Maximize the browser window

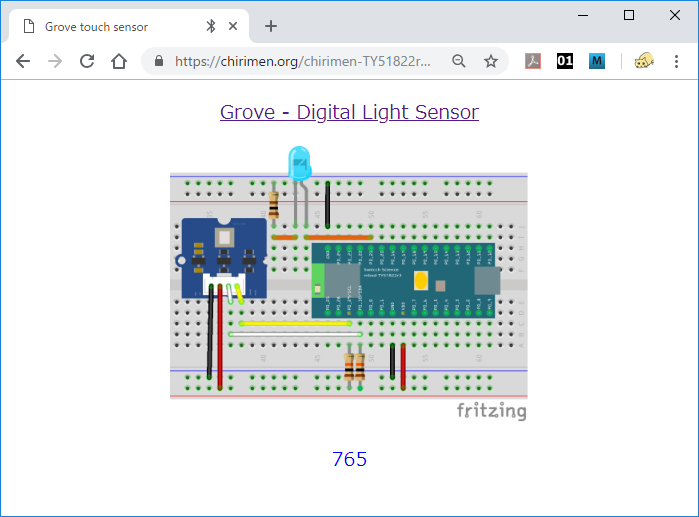click(x=629, y=15)
